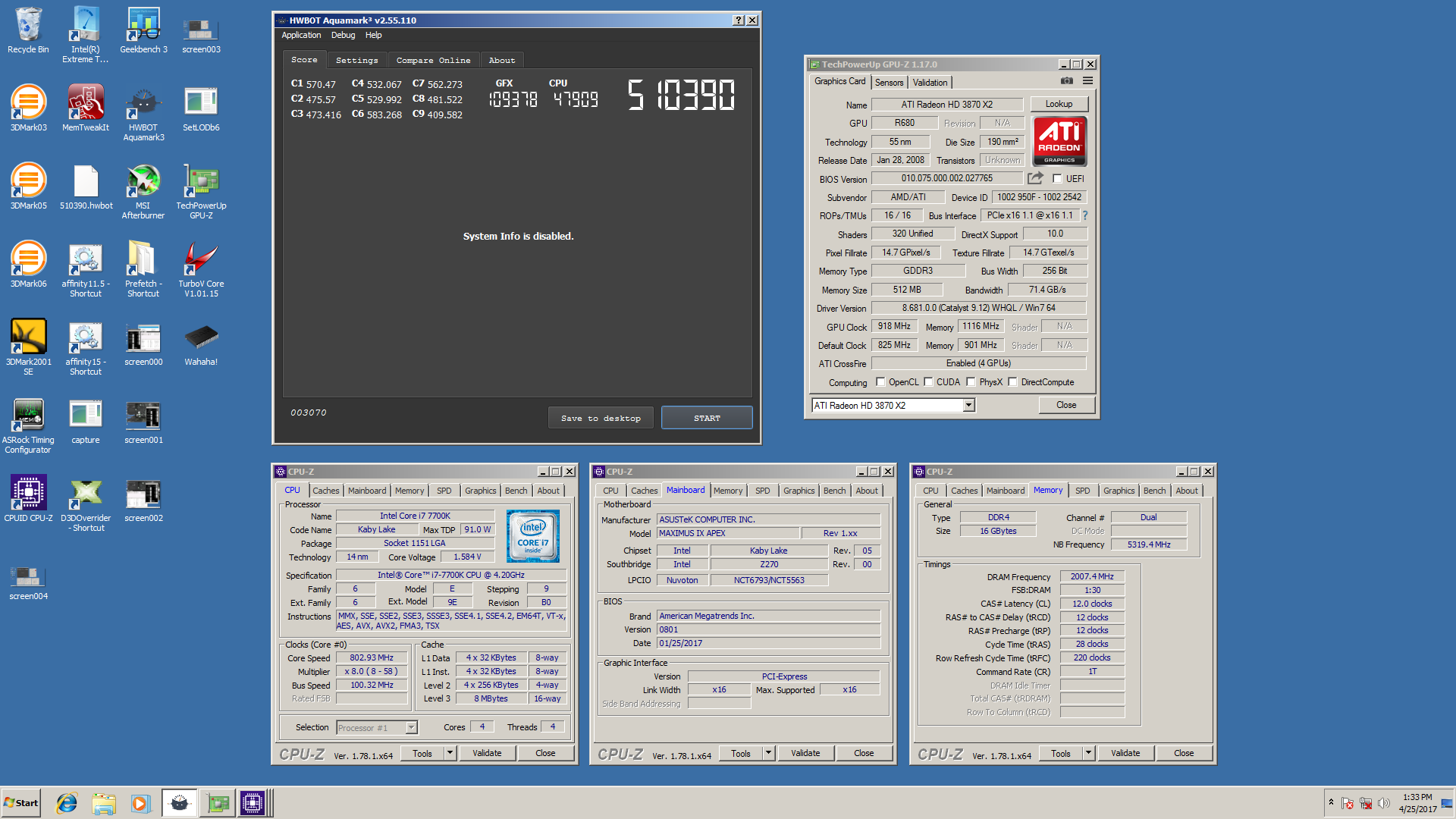Show hidden tray icons arrow

click(x=1331, y=802)
